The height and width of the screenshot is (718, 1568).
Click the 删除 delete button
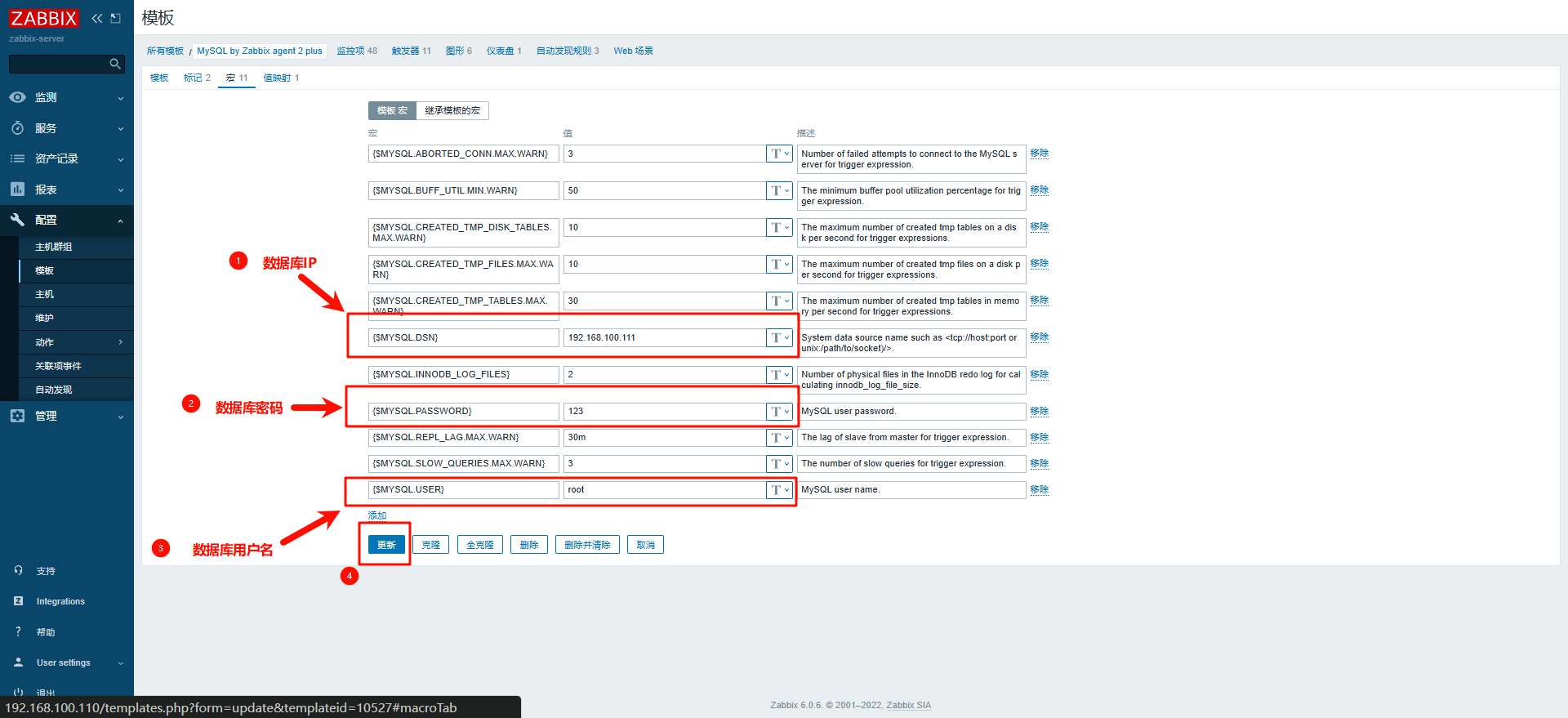(529, 545)
